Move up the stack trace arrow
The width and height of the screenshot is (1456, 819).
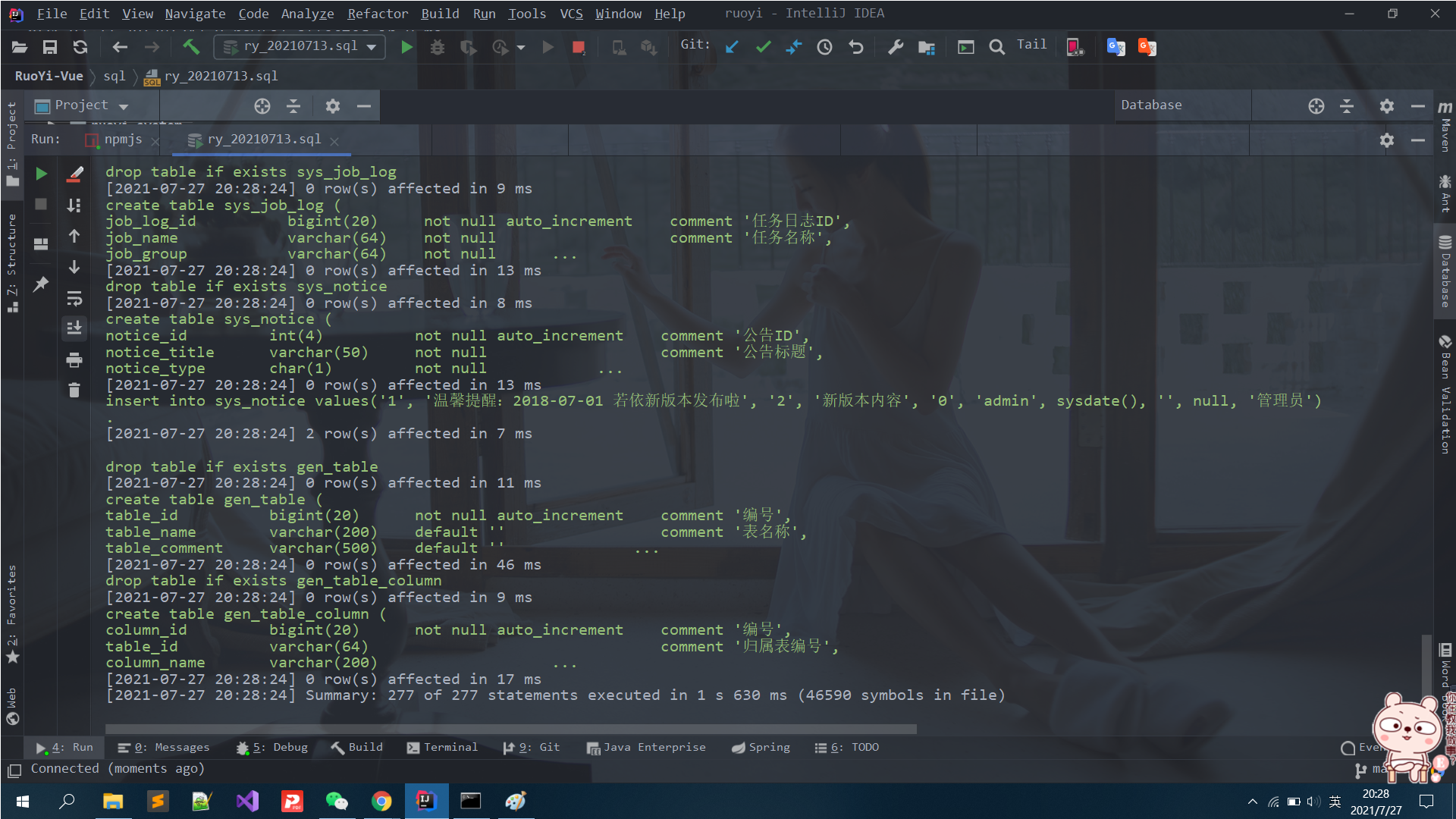(x=74, y=236)
